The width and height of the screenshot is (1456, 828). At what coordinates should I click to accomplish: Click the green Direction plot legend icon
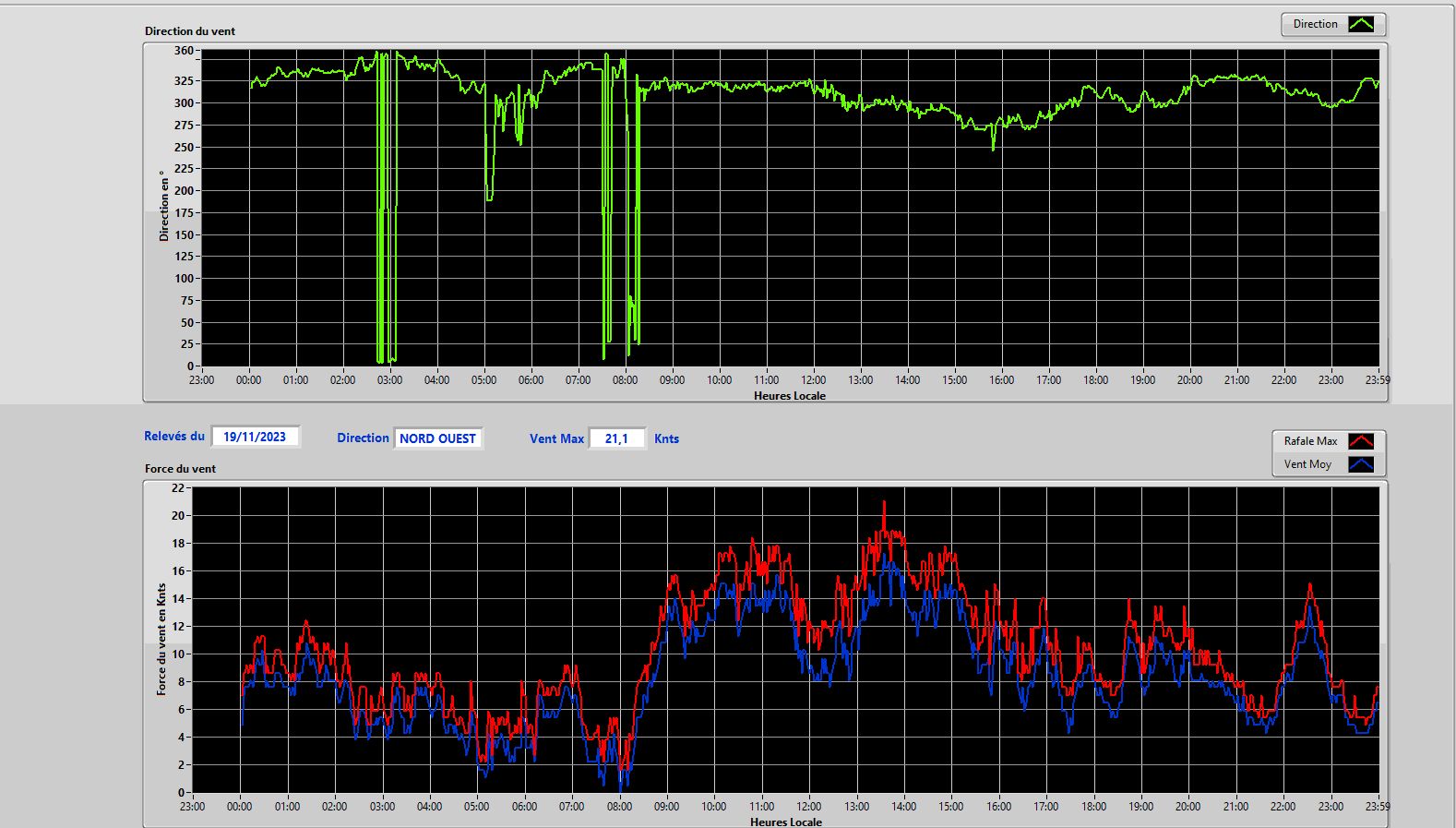point(1361,24)
